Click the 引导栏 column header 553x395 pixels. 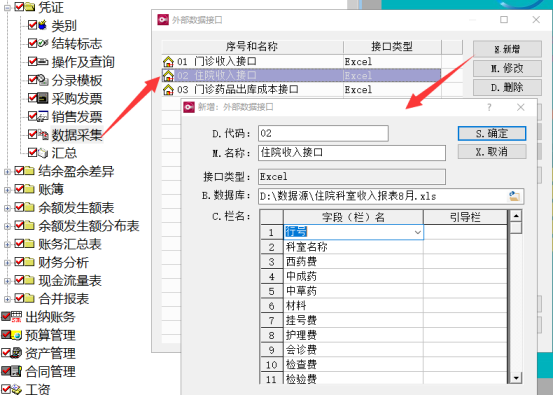tap(465, 217)
